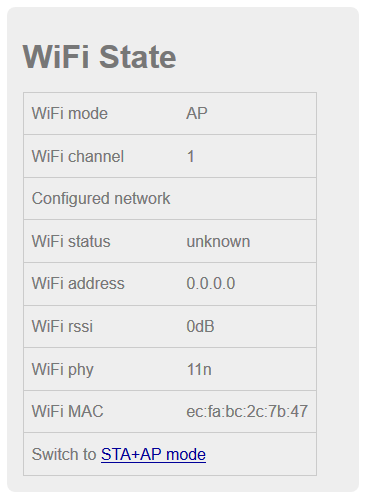Select the WiFi mode label
Viewport: 366px width, 501px height.
(70, 113)
